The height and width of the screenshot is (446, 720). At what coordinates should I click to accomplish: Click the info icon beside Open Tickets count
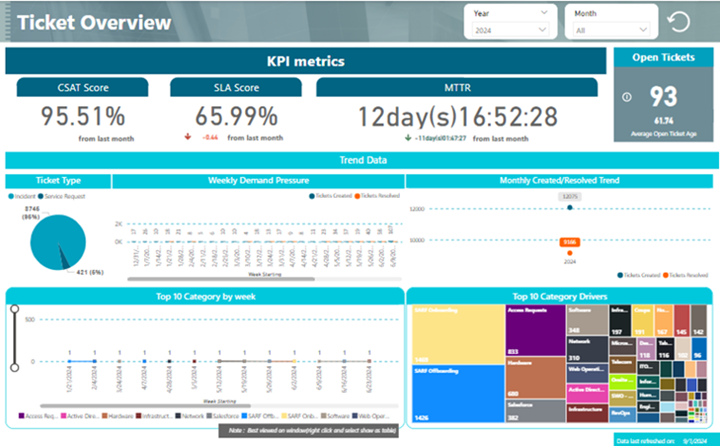pyautogui.click(x=627, y=97)
